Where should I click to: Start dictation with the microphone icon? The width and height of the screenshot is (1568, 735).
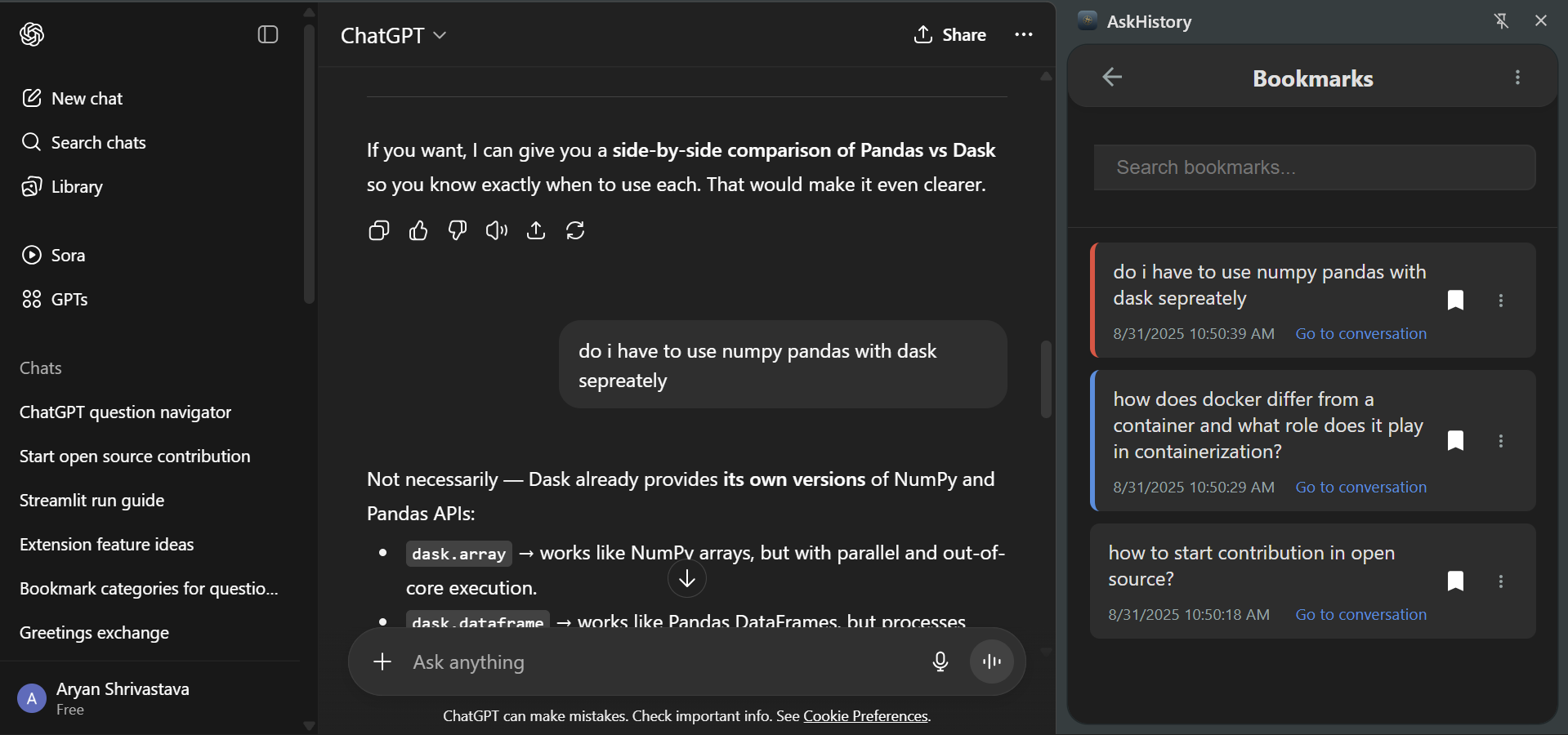[940, 661]
